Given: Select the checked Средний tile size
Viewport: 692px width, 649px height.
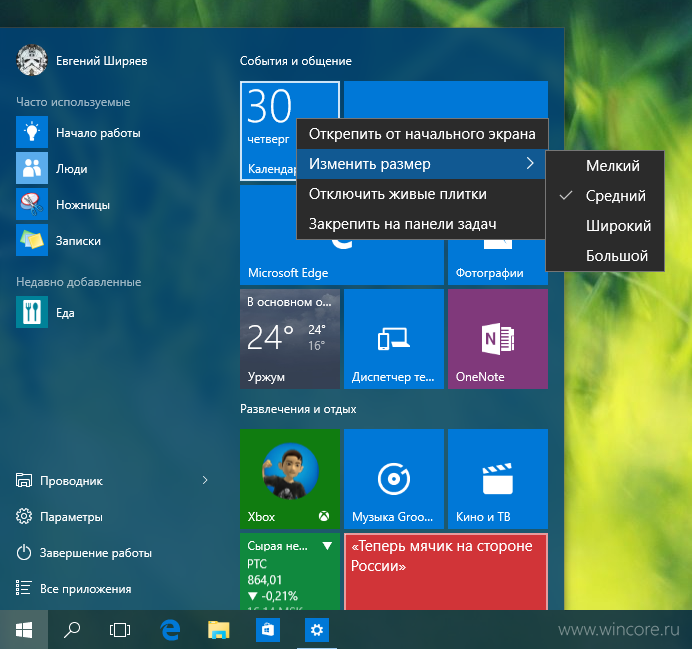Looking at the screenshot, I should click(x=605, y=196).
